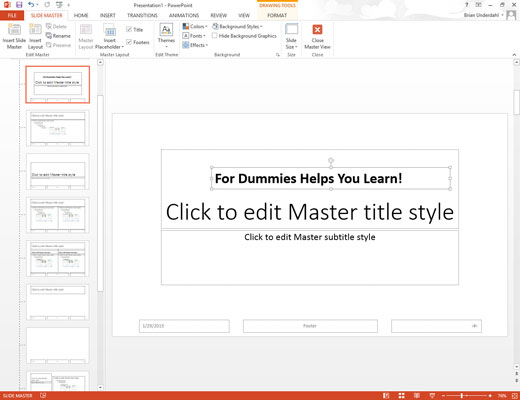Click the Preserve master button
520x400 pixels.
coord(58,45)
